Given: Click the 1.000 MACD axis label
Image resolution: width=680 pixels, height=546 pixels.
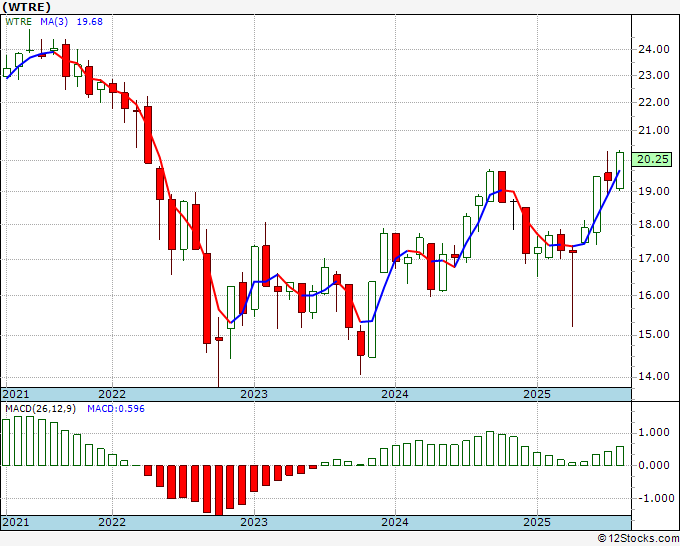Looking at the screenshot, I should click(654, 433).
